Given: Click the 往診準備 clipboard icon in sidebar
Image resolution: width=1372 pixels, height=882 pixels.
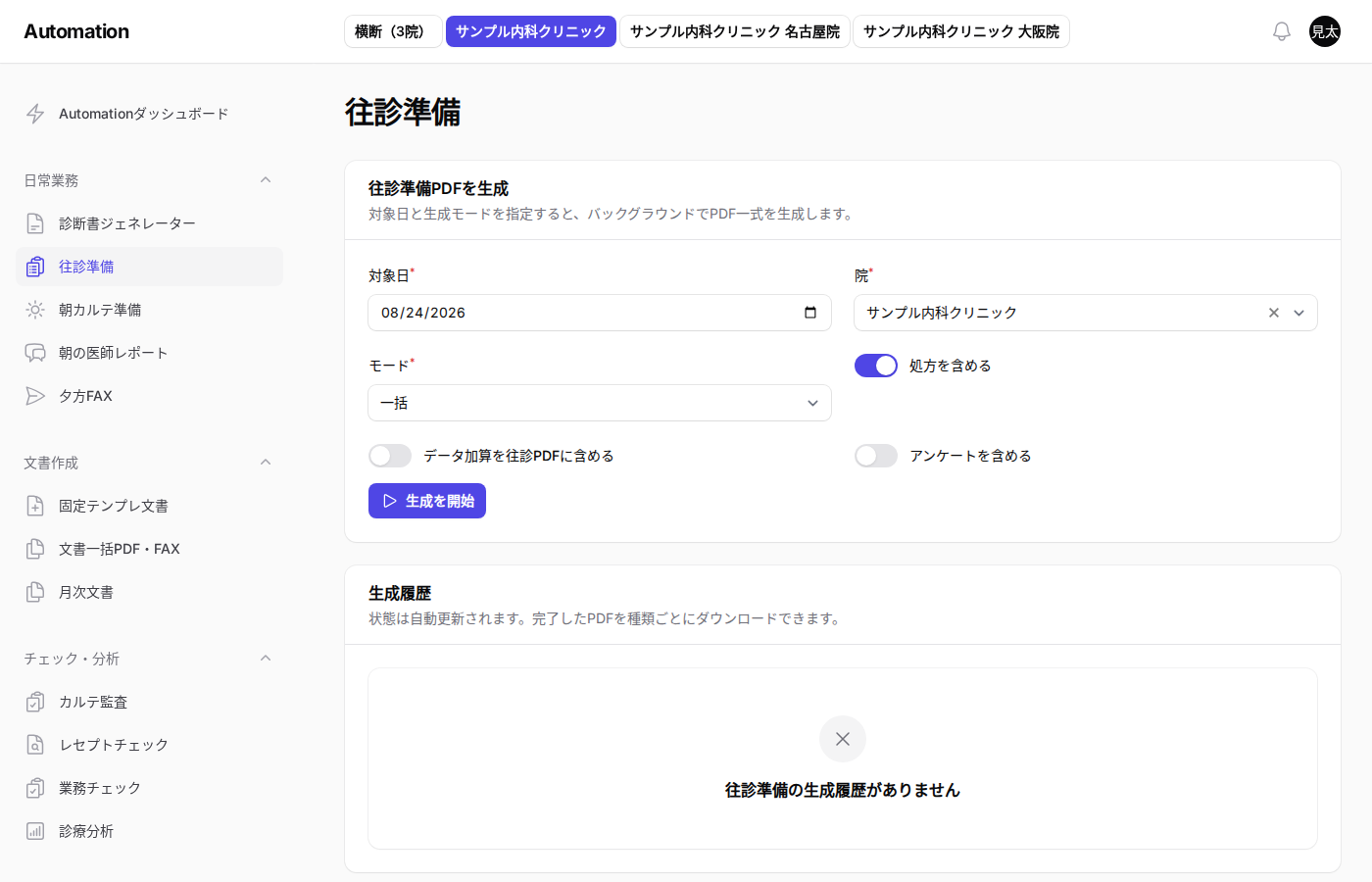Looking at the screenshot, I should (35, 267).
